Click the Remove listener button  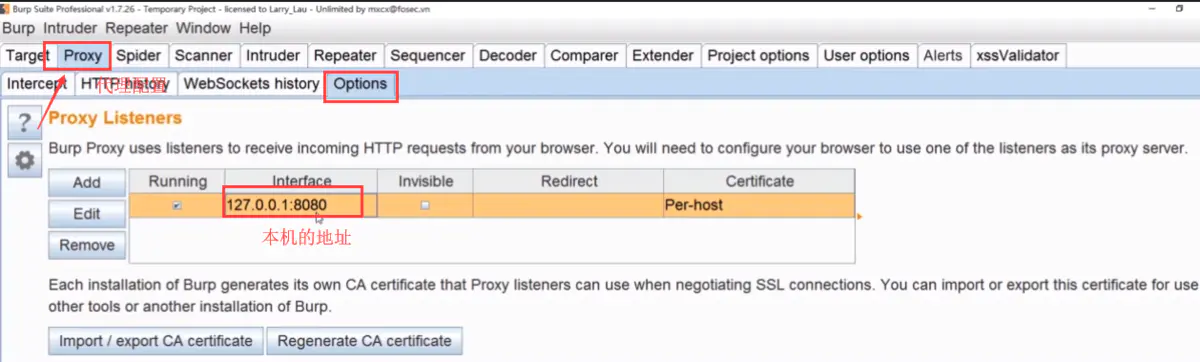(87, 245)
